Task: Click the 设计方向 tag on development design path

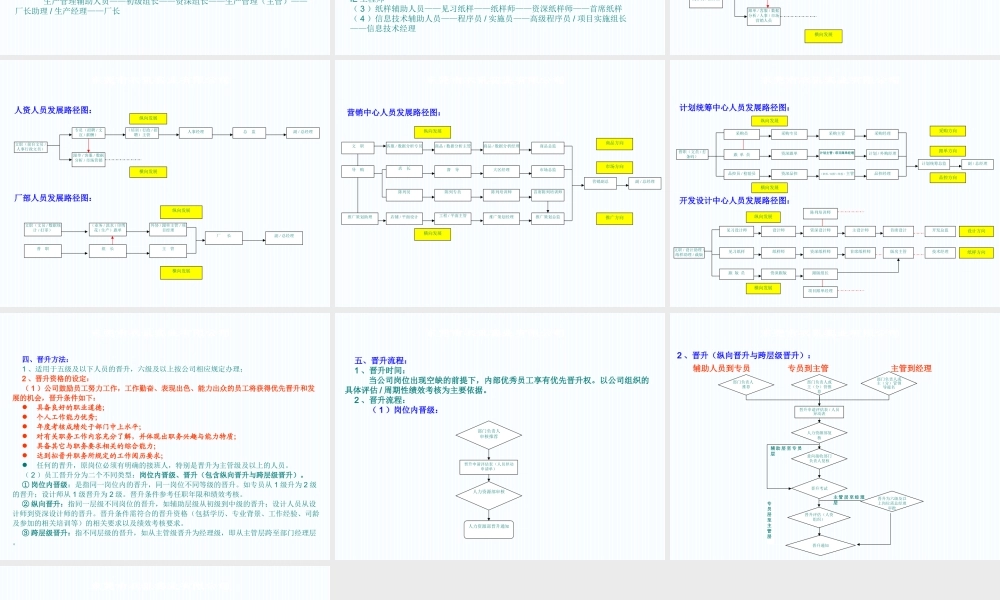Action: point(975,231)
